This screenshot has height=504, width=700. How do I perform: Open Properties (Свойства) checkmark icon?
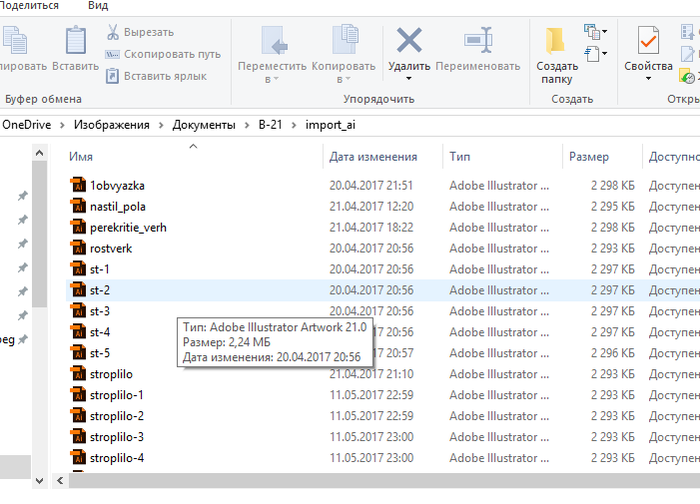(x=648, y=41)
